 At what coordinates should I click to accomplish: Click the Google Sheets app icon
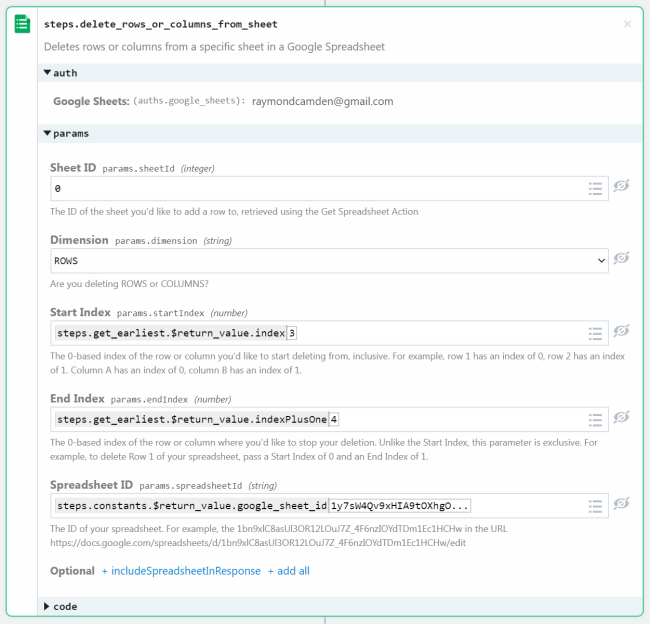(22, 25)
